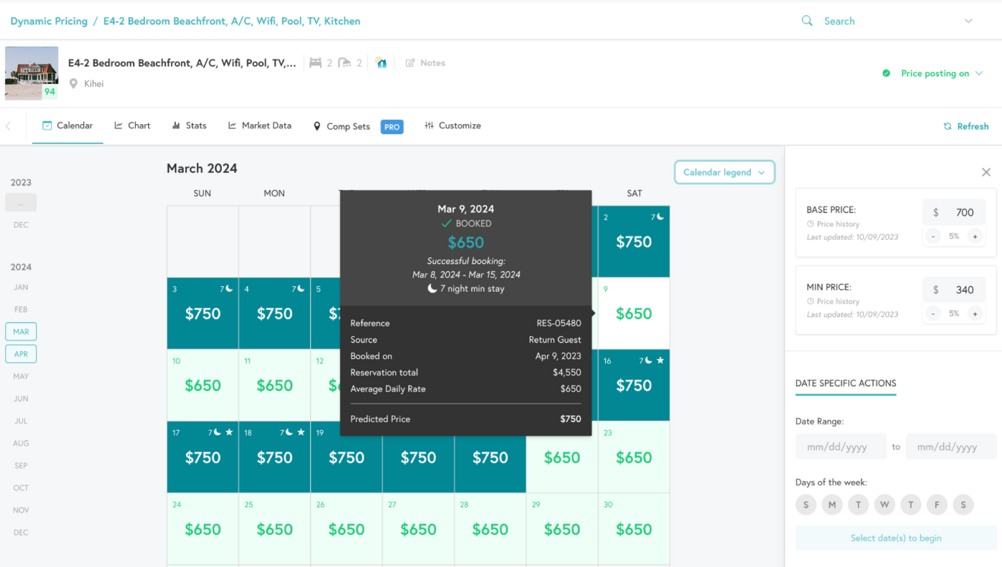Image resolution: width=1002 pixels, height=567 pixels.
Task: Expand the Calendar legend dropdown
Action: pyautogui.click(x=724, y=172)
